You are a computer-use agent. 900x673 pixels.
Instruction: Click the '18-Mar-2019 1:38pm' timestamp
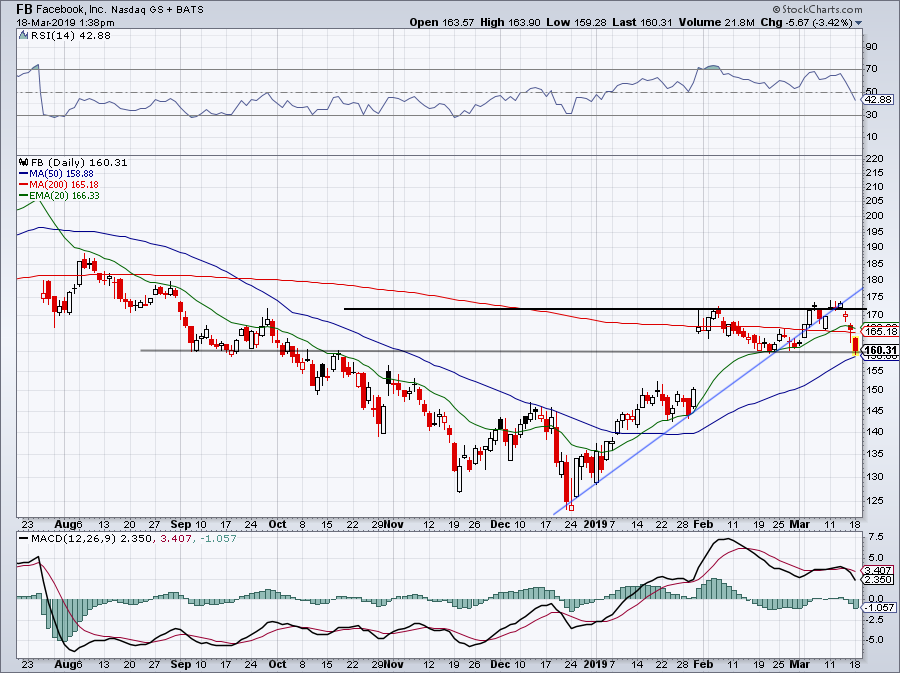click(x=65, y=23)
